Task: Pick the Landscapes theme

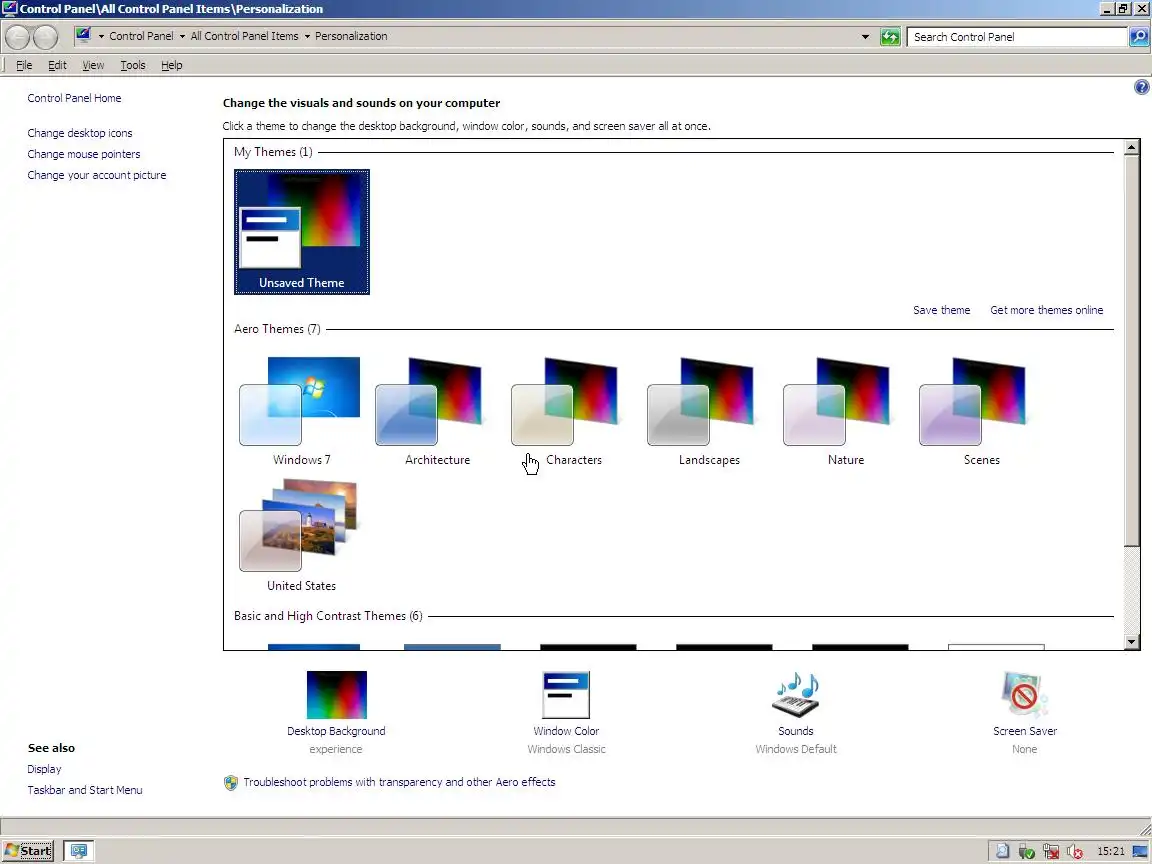Action: coord(709,411)
